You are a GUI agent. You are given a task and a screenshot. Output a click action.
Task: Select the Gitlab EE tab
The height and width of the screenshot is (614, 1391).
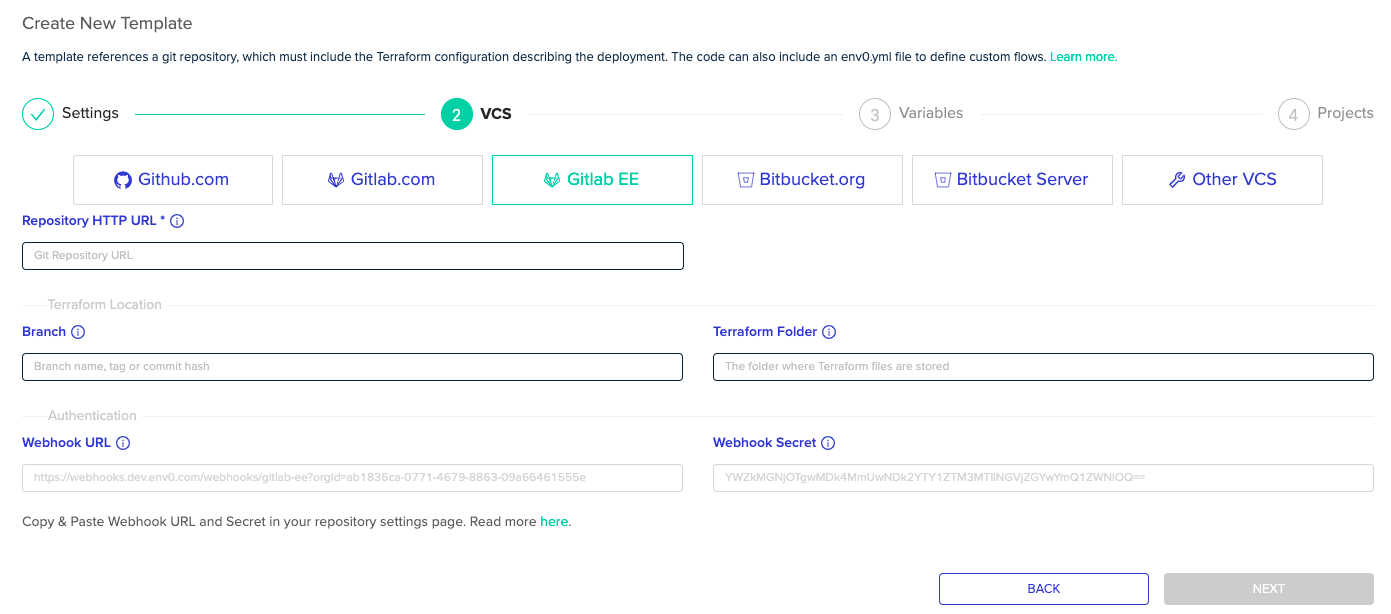click(x=592, y=180)
